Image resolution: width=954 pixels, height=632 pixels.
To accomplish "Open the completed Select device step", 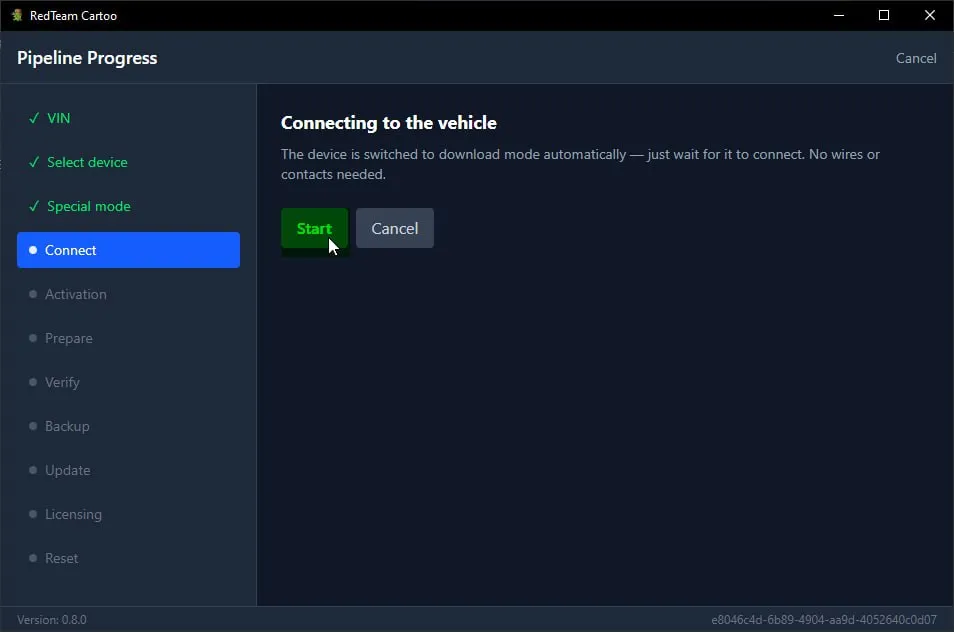I will click(x=128, y=162).
